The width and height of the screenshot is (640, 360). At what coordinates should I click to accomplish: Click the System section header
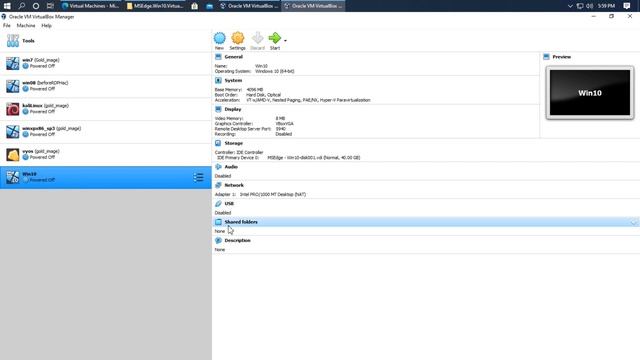[233, 80]
